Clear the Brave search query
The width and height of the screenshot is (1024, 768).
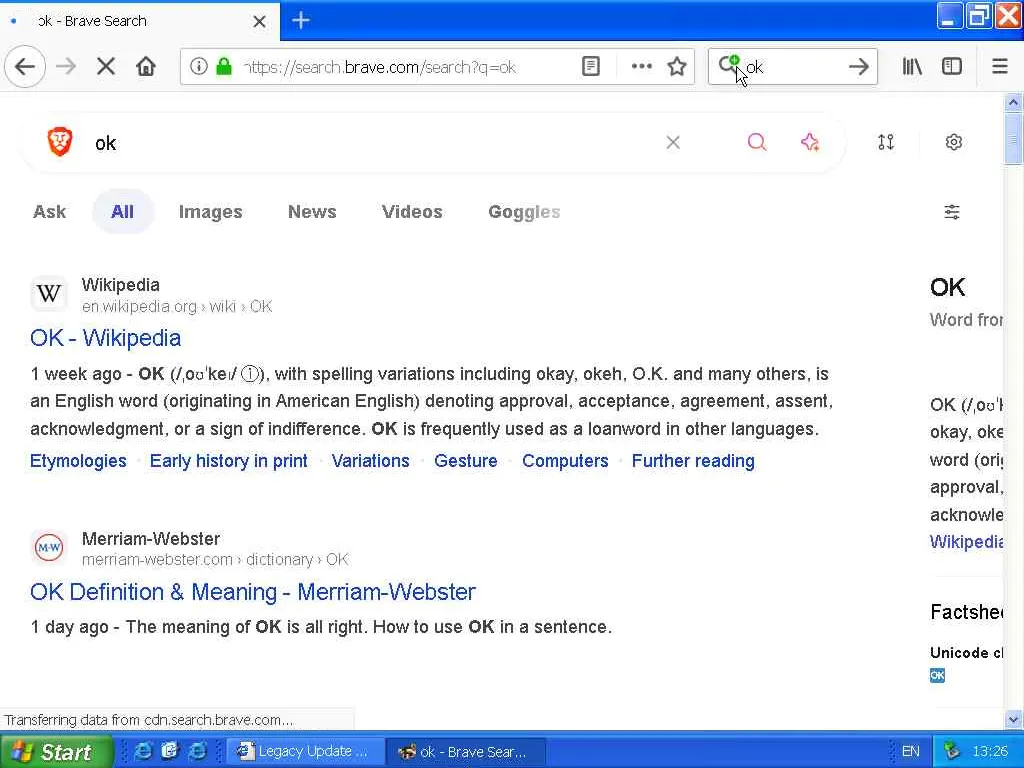pos(673,142)
